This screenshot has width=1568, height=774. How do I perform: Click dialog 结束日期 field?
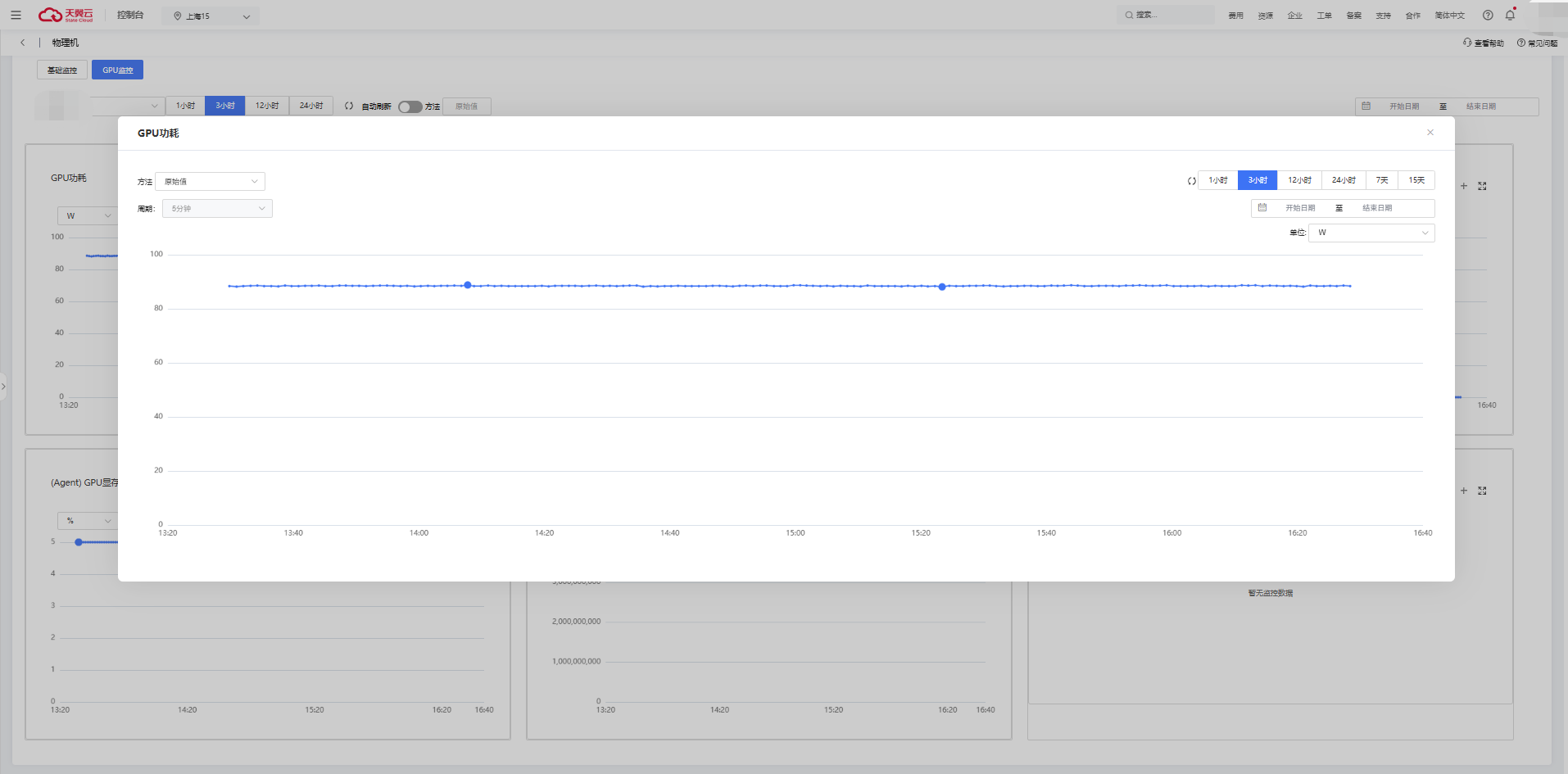pos(1377,208)
